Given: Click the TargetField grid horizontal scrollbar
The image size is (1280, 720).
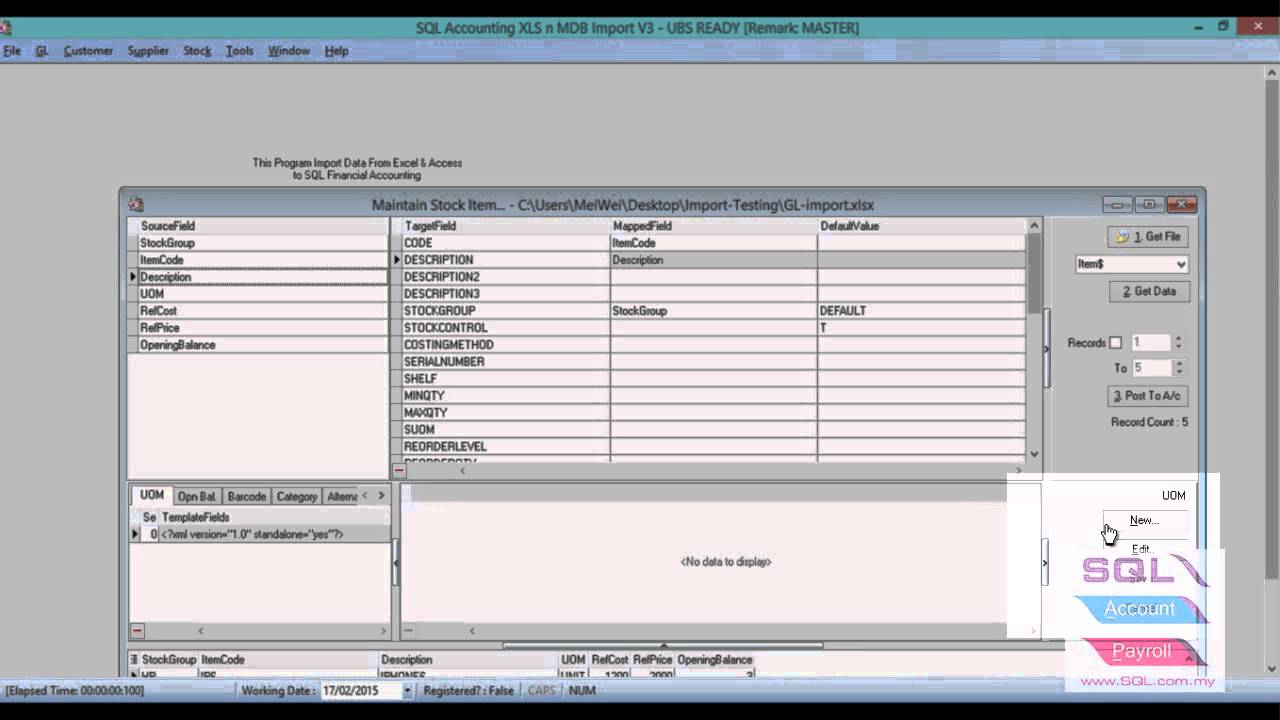Looking at the screenshot, I should [740, 470].
